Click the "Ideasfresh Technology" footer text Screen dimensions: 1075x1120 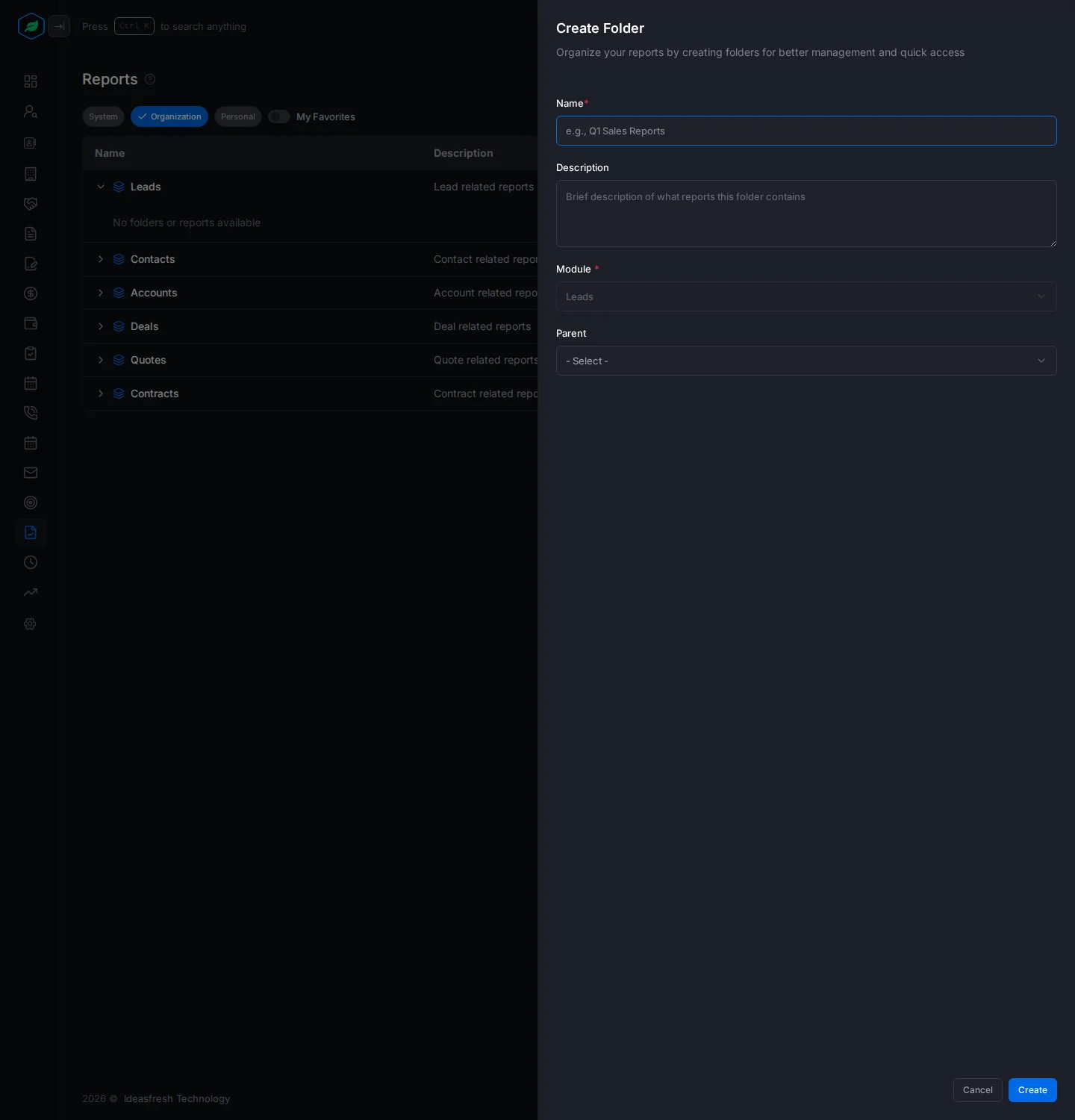click(177, 1098)
